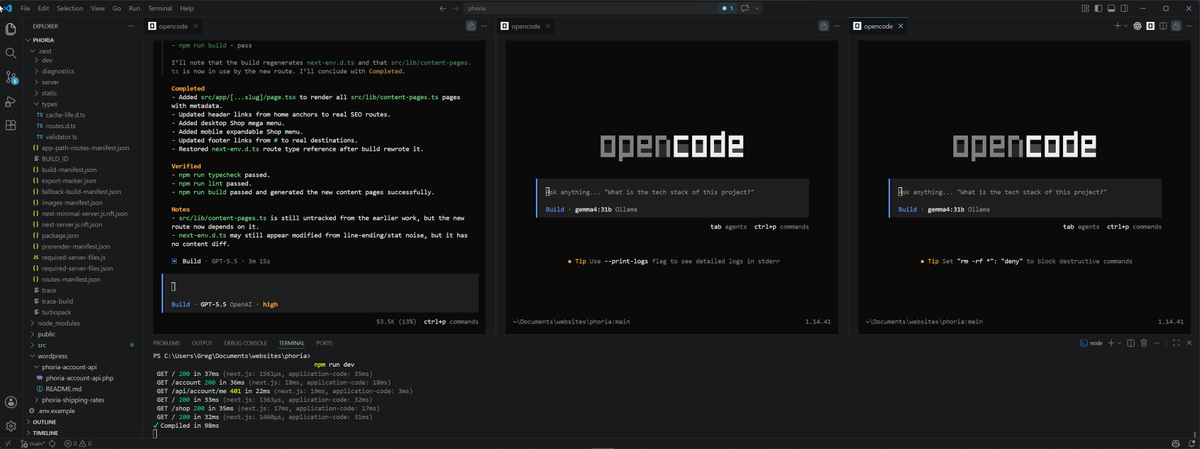Open the node terminal profile label
The image size is (1200, 449).
1091,343
